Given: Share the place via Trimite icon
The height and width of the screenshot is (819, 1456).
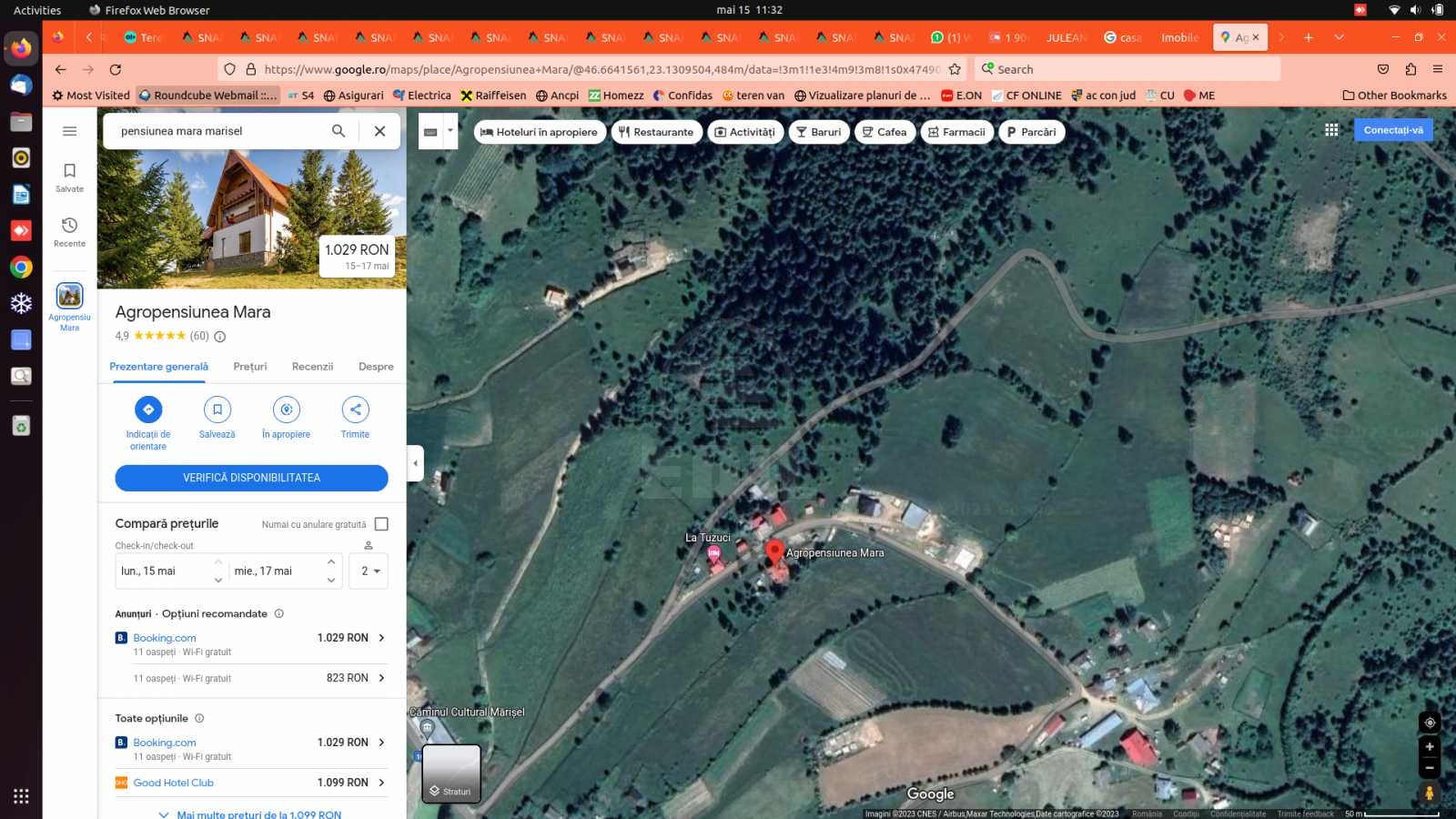Looking at the screenshot, I should [x=355, y=409].
